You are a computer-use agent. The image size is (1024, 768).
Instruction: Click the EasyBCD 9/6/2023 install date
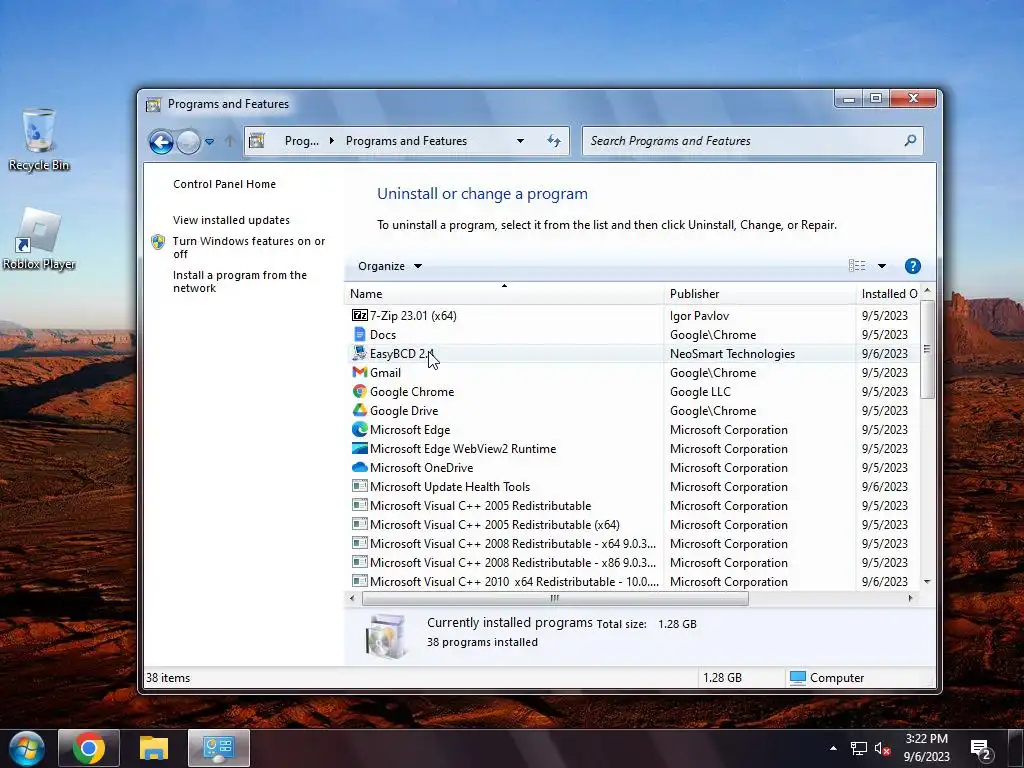(884, 353)
